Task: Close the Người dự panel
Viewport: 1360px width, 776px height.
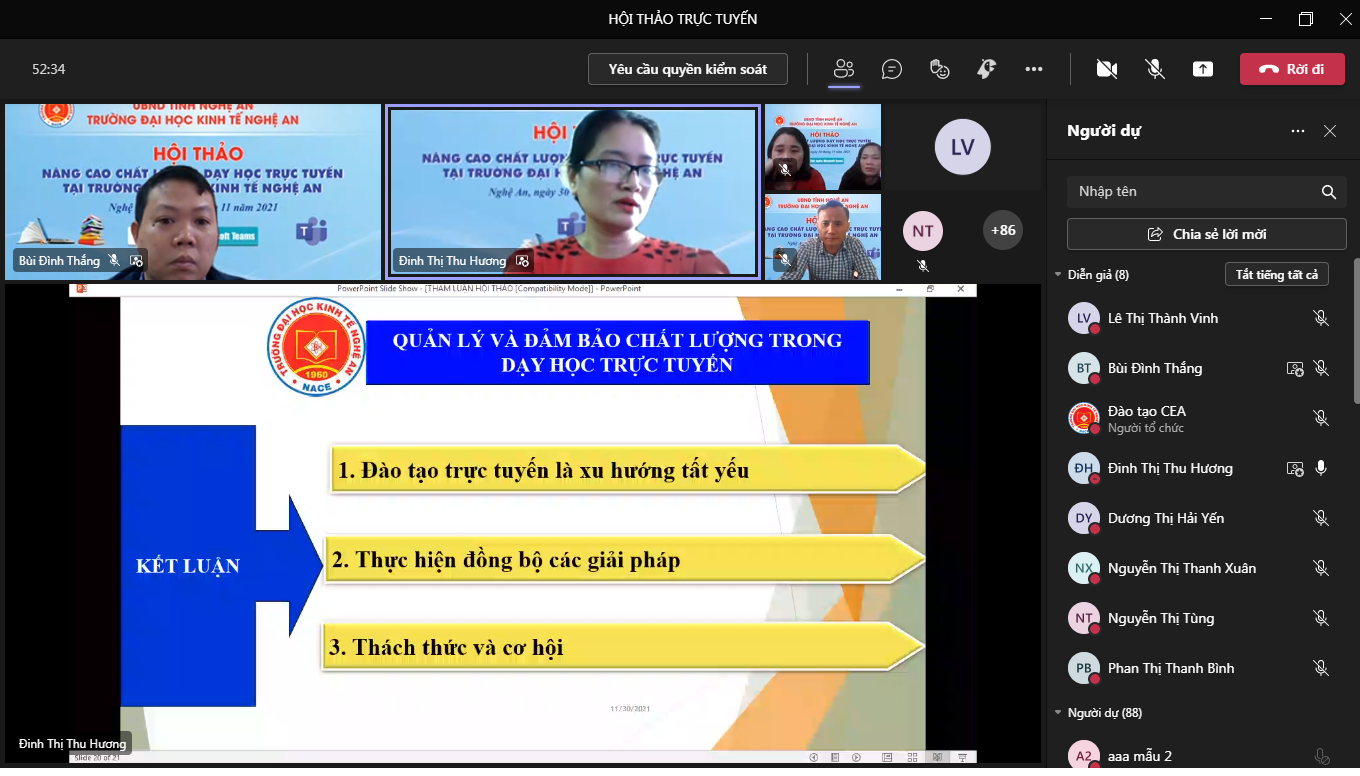Action: pyautogui.click(x=1330, y=131)
